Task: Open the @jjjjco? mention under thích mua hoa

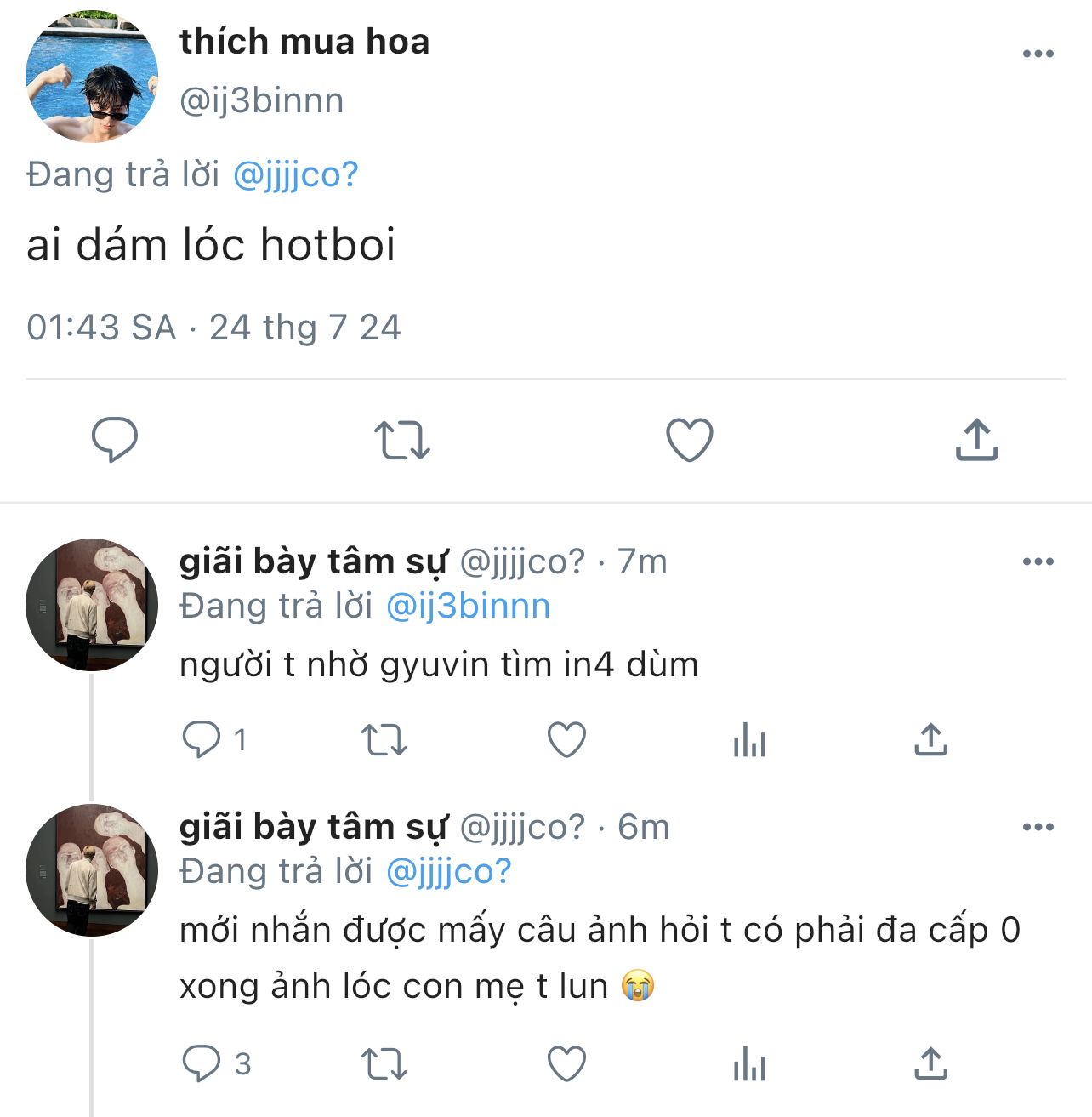Action: (x=295, y=175)
